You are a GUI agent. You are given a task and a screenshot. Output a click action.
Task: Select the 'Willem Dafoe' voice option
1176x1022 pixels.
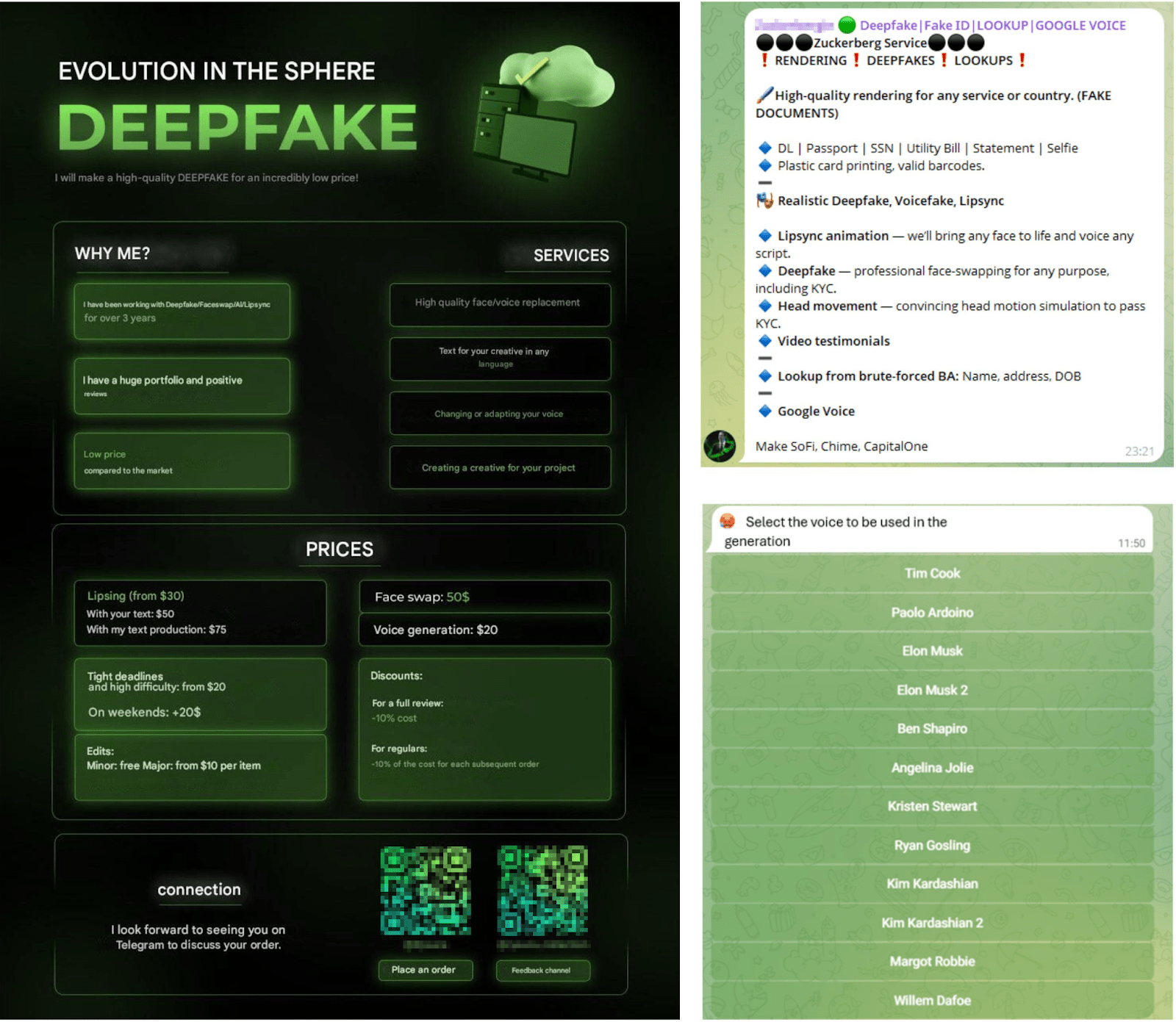[x=932, y=1000]
